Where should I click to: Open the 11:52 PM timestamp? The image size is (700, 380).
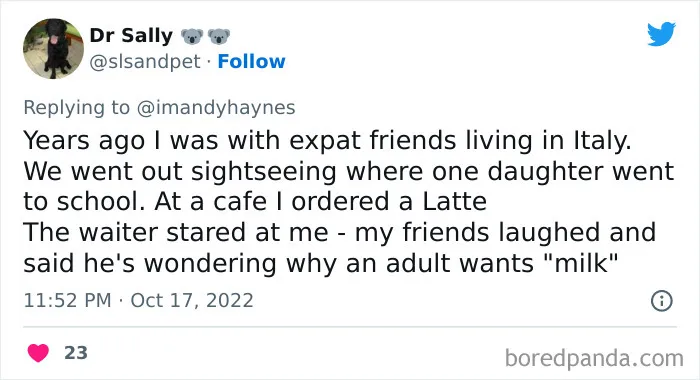(x=67, y=300)
